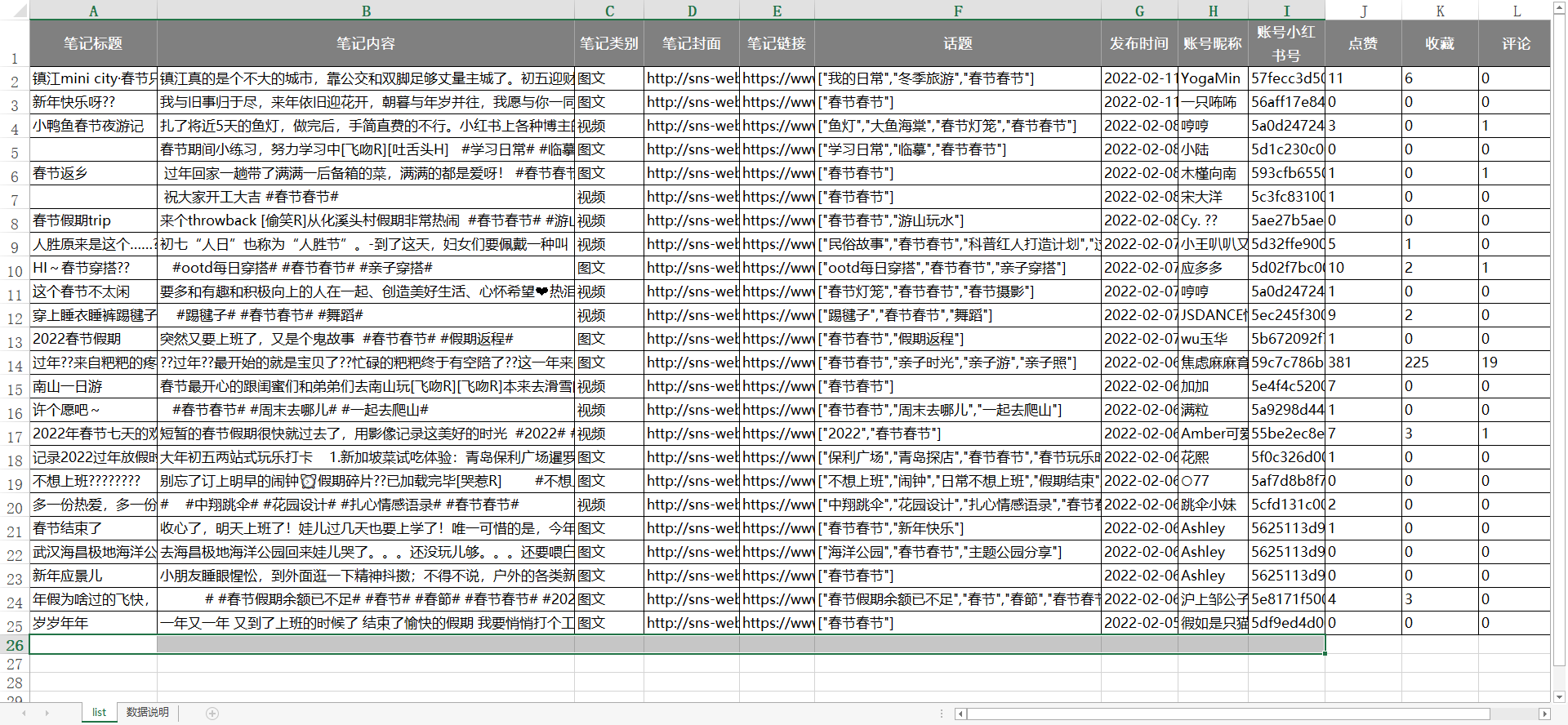Screen dimensions: 1568x725
Task: Click the 笔记类别 header cell
Action: tap(609, 43)
